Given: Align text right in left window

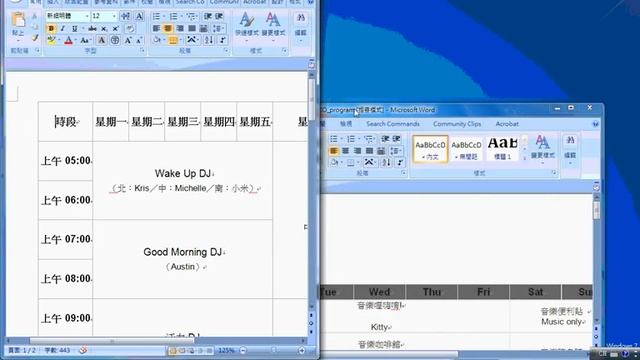Looking at the screenshot, I should pyautogui.click(x=180, y=28).
